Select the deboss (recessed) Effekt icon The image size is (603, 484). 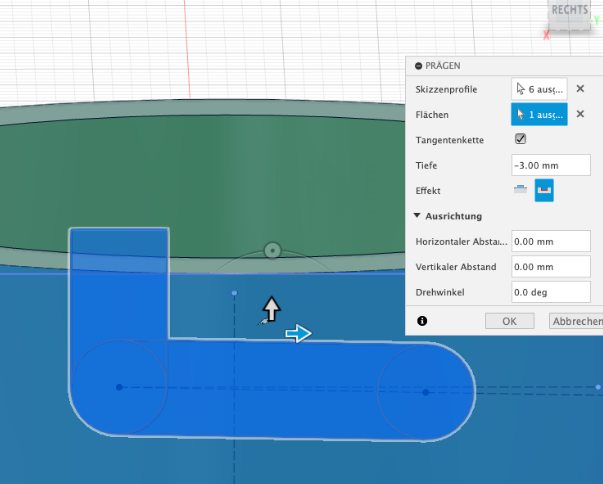coord(544,190)
